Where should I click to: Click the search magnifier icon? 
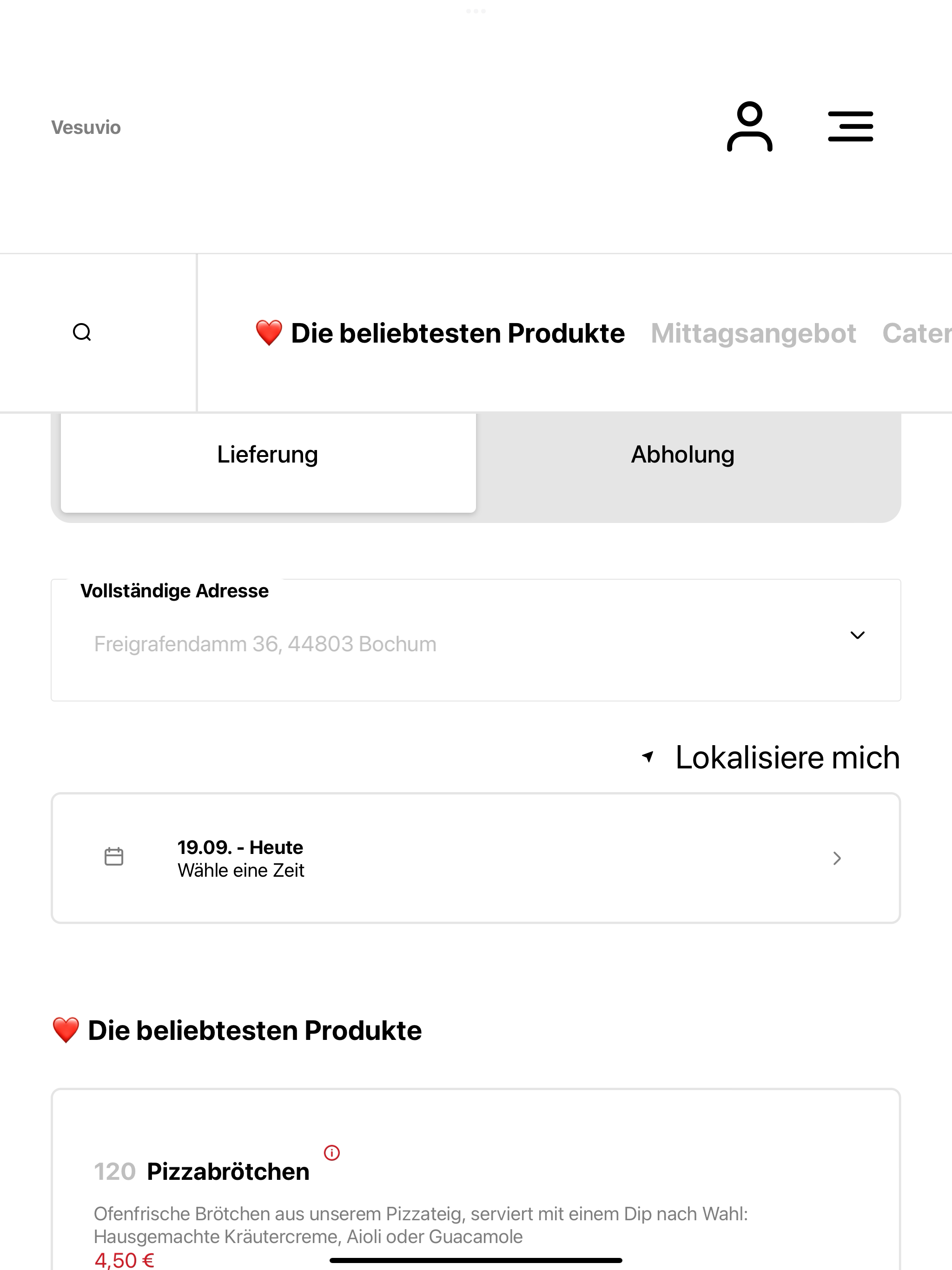tap(82, 332)
